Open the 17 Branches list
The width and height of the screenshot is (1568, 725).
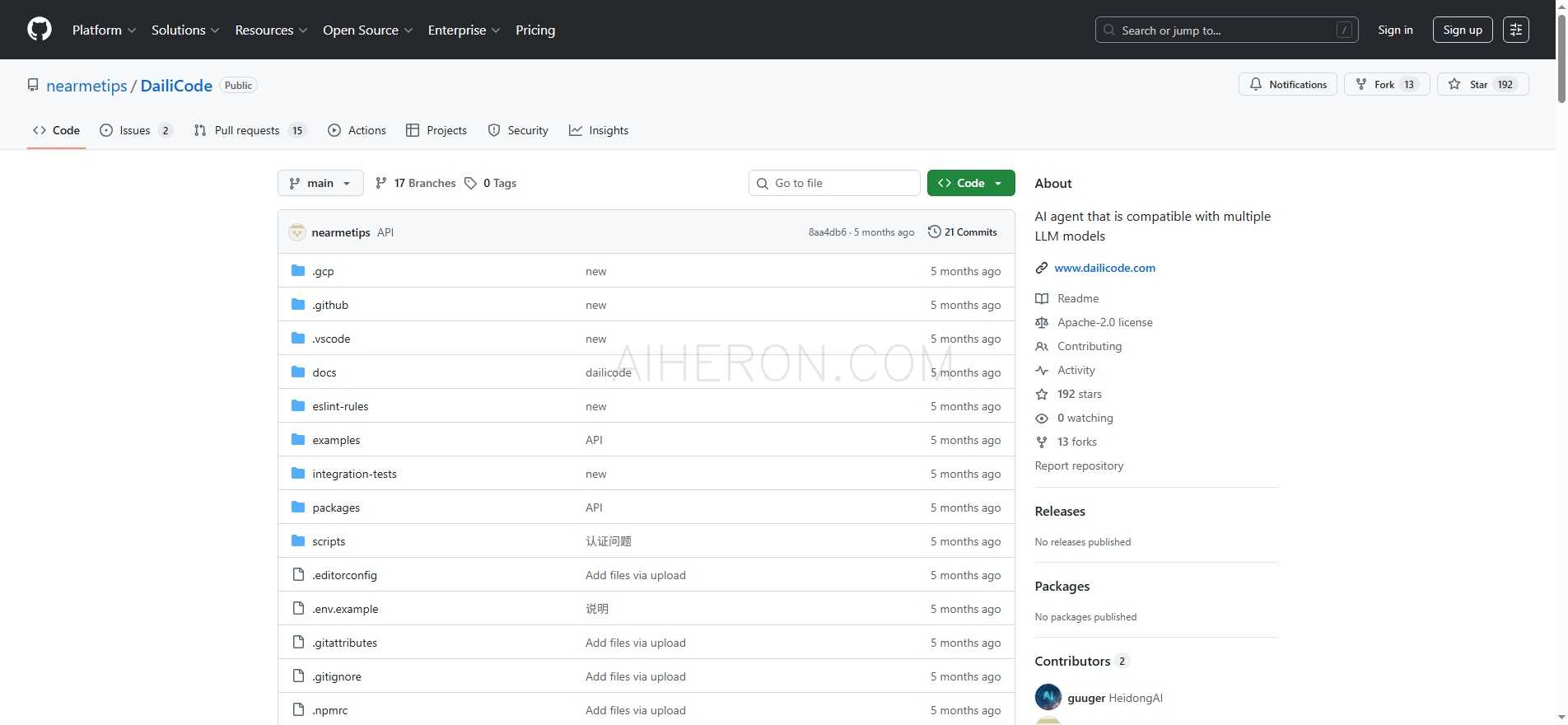coord(415,183)
